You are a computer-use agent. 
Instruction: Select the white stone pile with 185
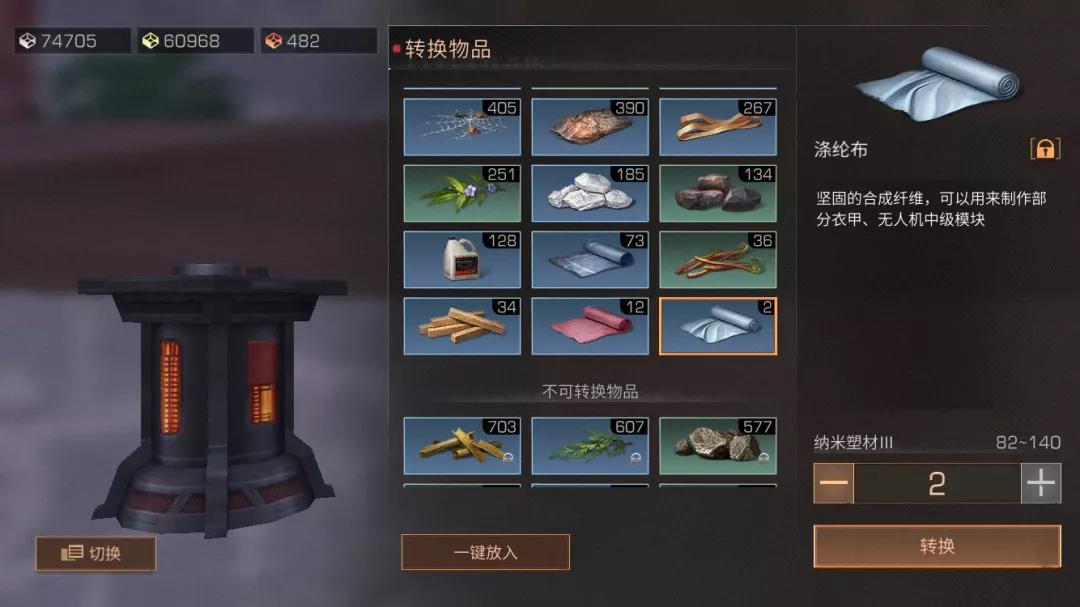click(590, 193)
